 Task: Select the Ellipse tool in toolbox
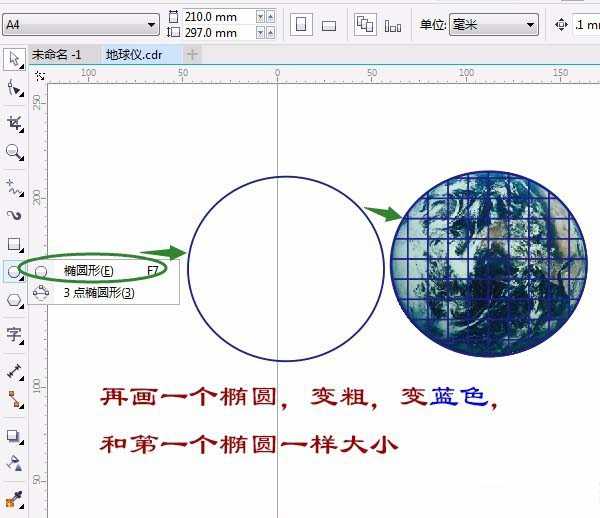point(14,272)
